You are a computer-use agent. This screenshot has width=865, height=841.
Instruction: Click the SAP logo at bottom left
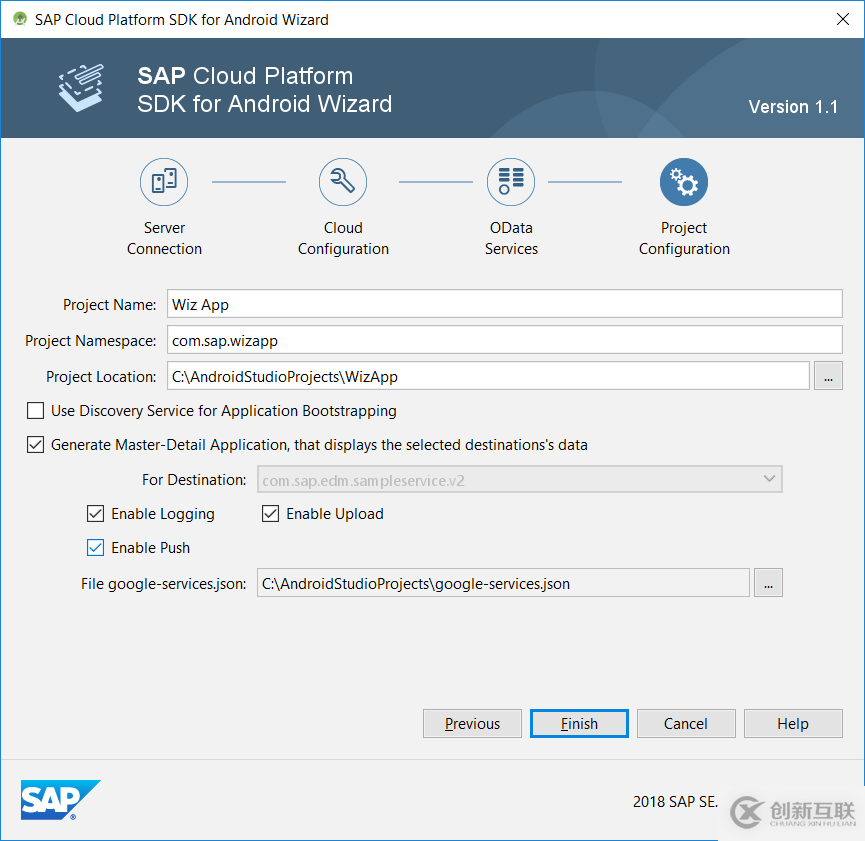coord(60,800)
